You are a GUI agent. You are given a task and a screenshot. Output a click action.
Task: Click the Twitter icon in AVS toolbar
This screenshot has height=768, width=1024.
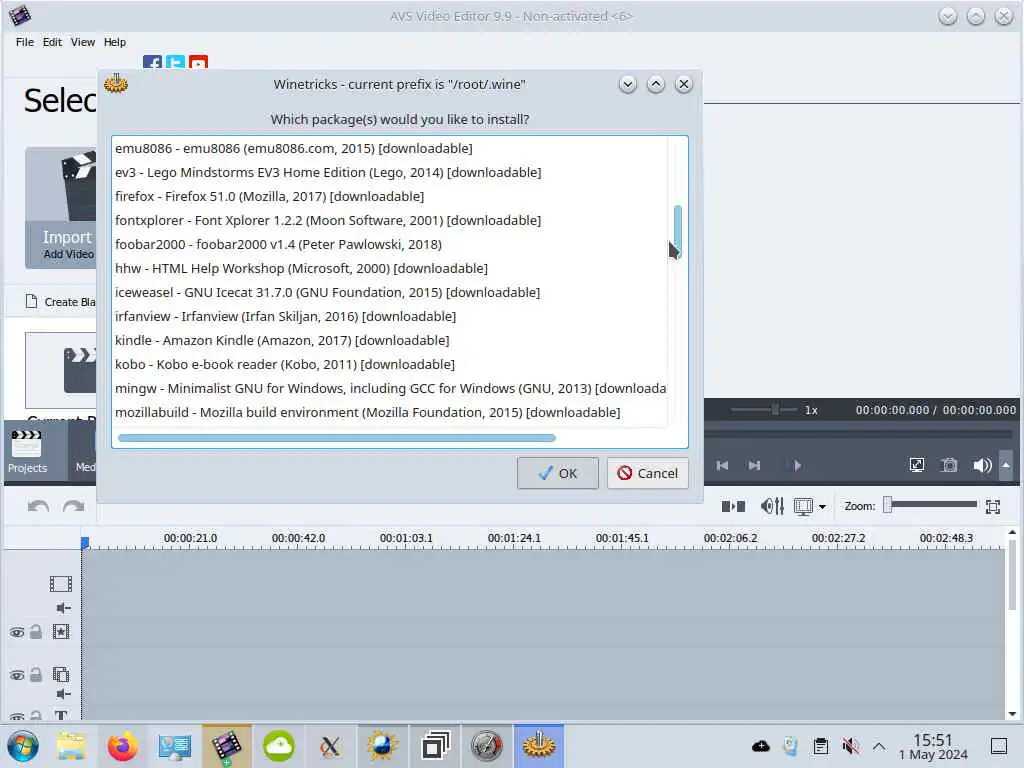[175, 63]
